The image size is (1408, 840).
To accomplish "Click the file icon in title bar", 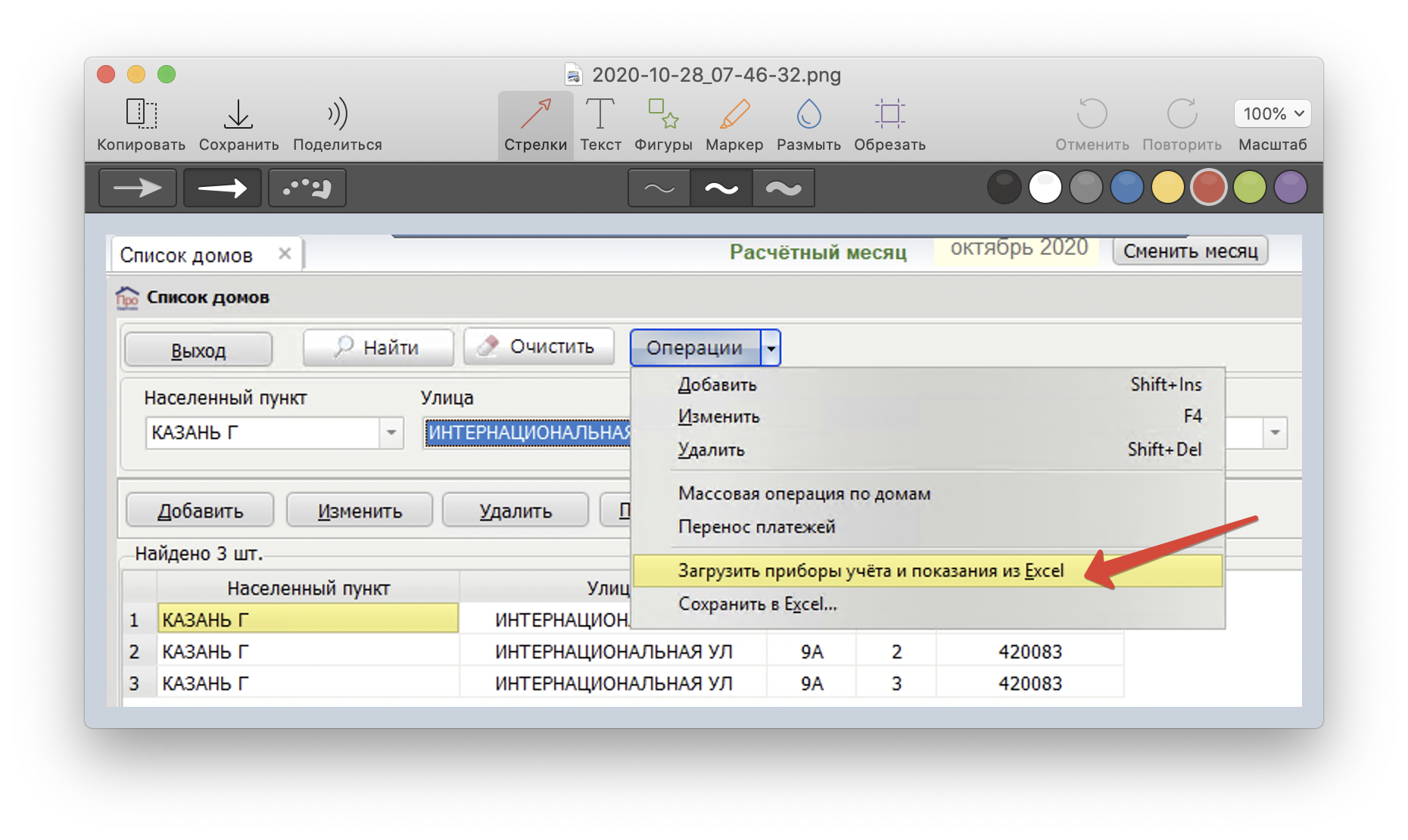I will click(574, 74).
